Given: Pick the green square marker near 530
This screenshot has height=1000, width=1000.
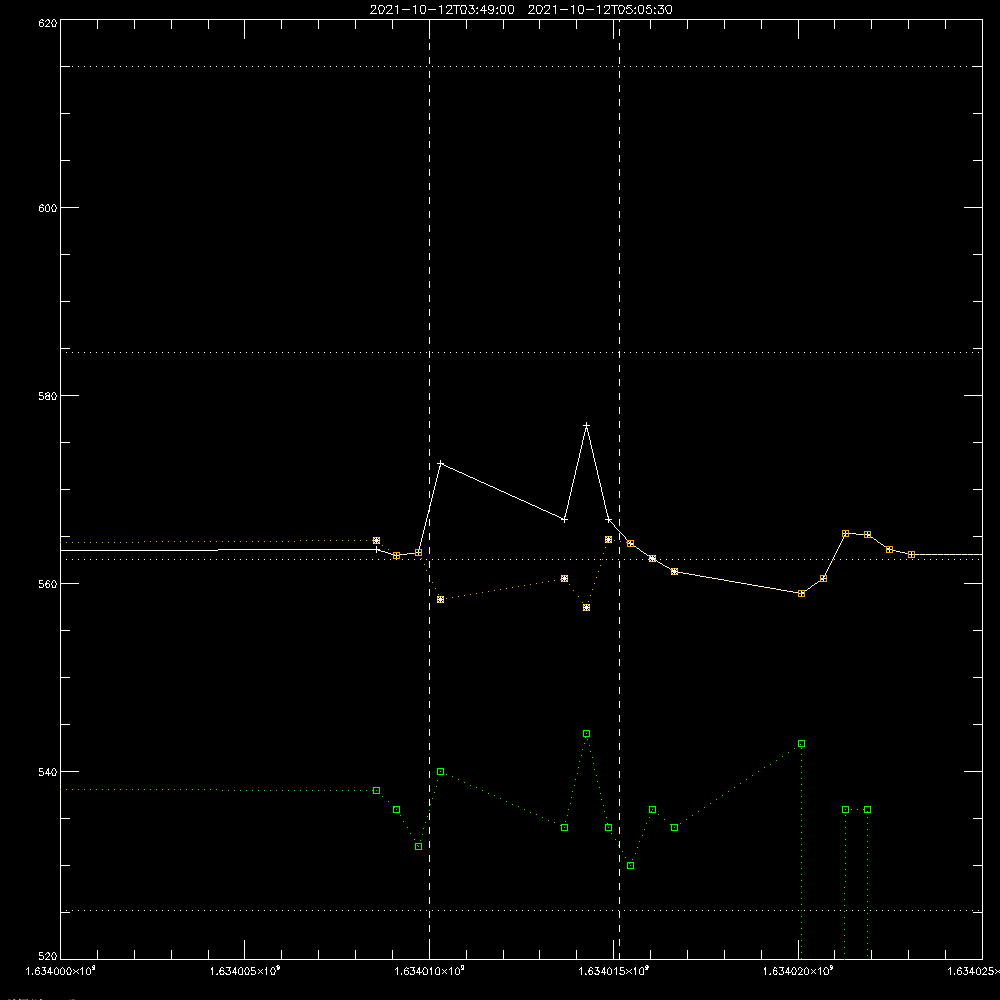Looking at the screenshot, I should click(x=630, y=865).
